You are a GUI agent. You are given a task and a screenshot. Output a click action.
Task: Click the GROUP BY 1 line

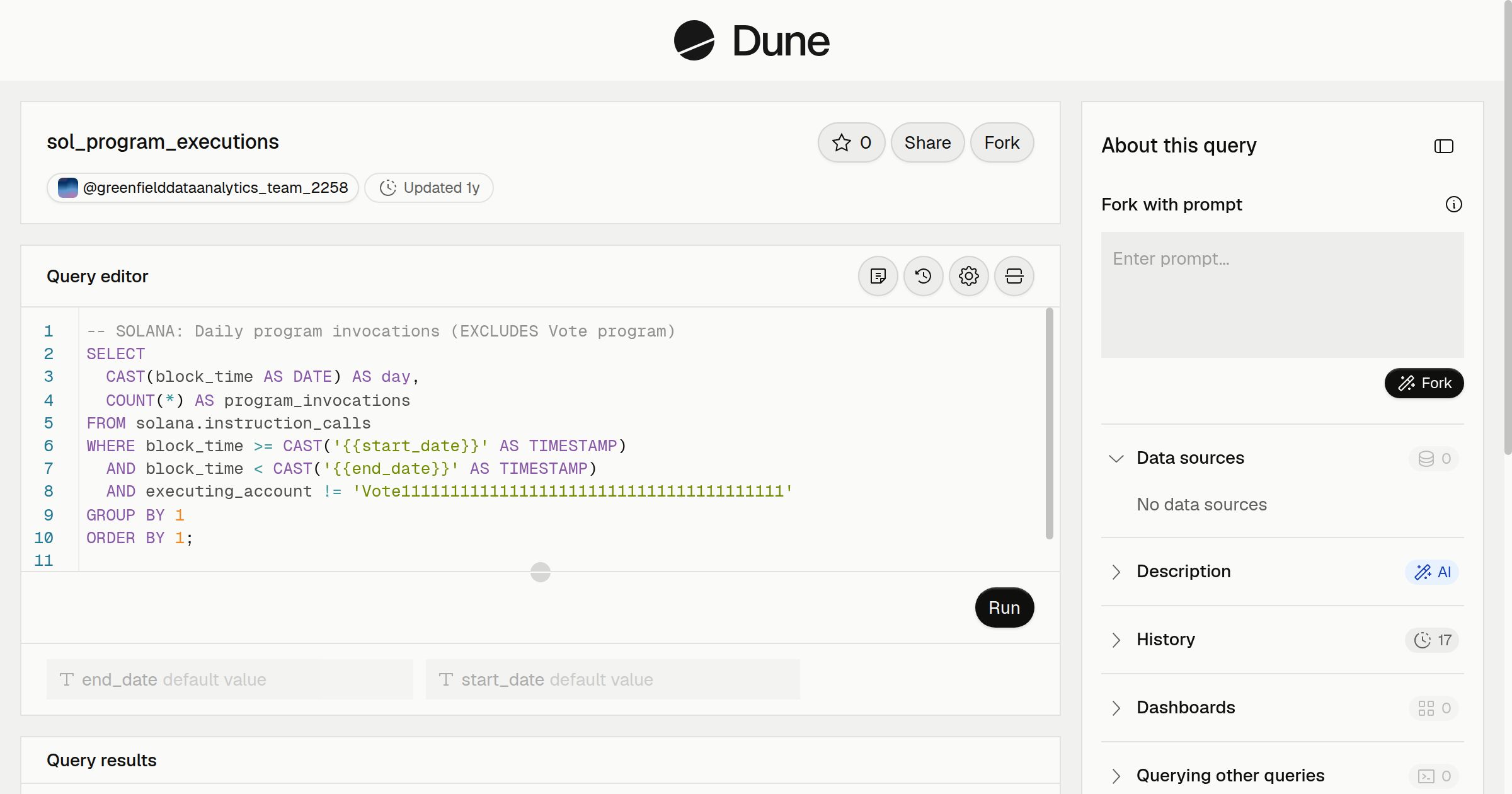pos(135,515)
